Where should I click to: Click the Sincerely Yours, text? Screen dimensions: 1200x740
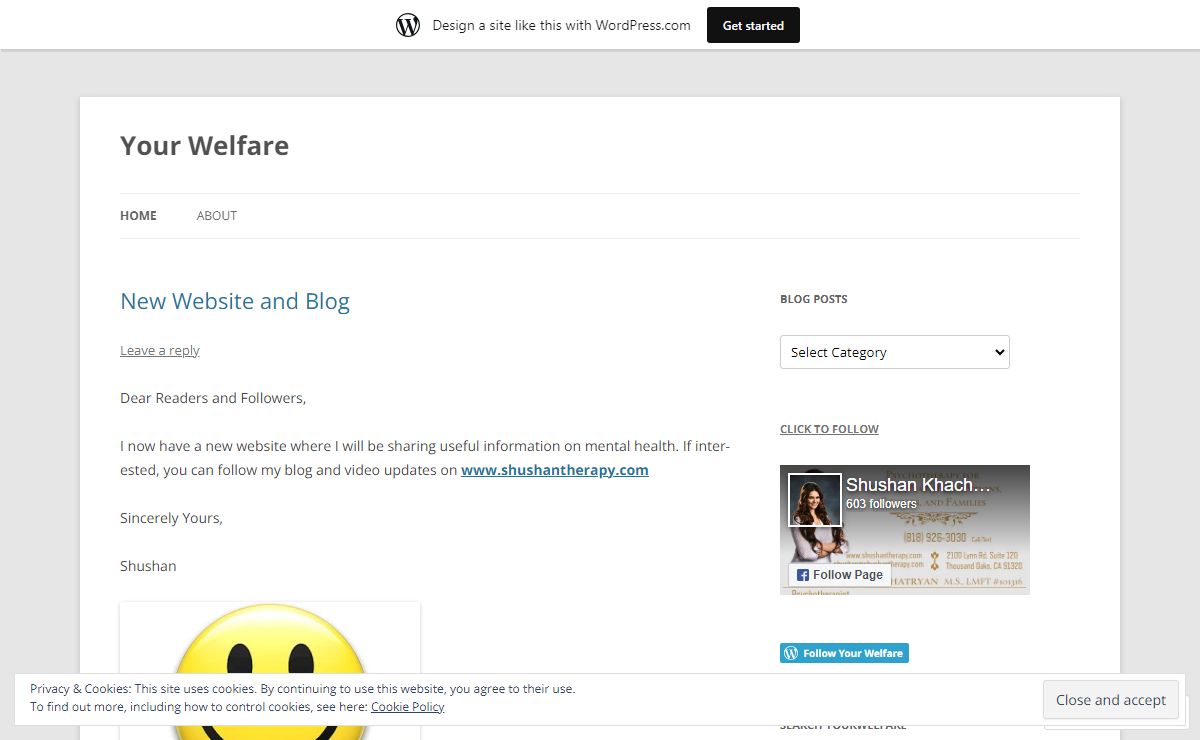[171, 518]
